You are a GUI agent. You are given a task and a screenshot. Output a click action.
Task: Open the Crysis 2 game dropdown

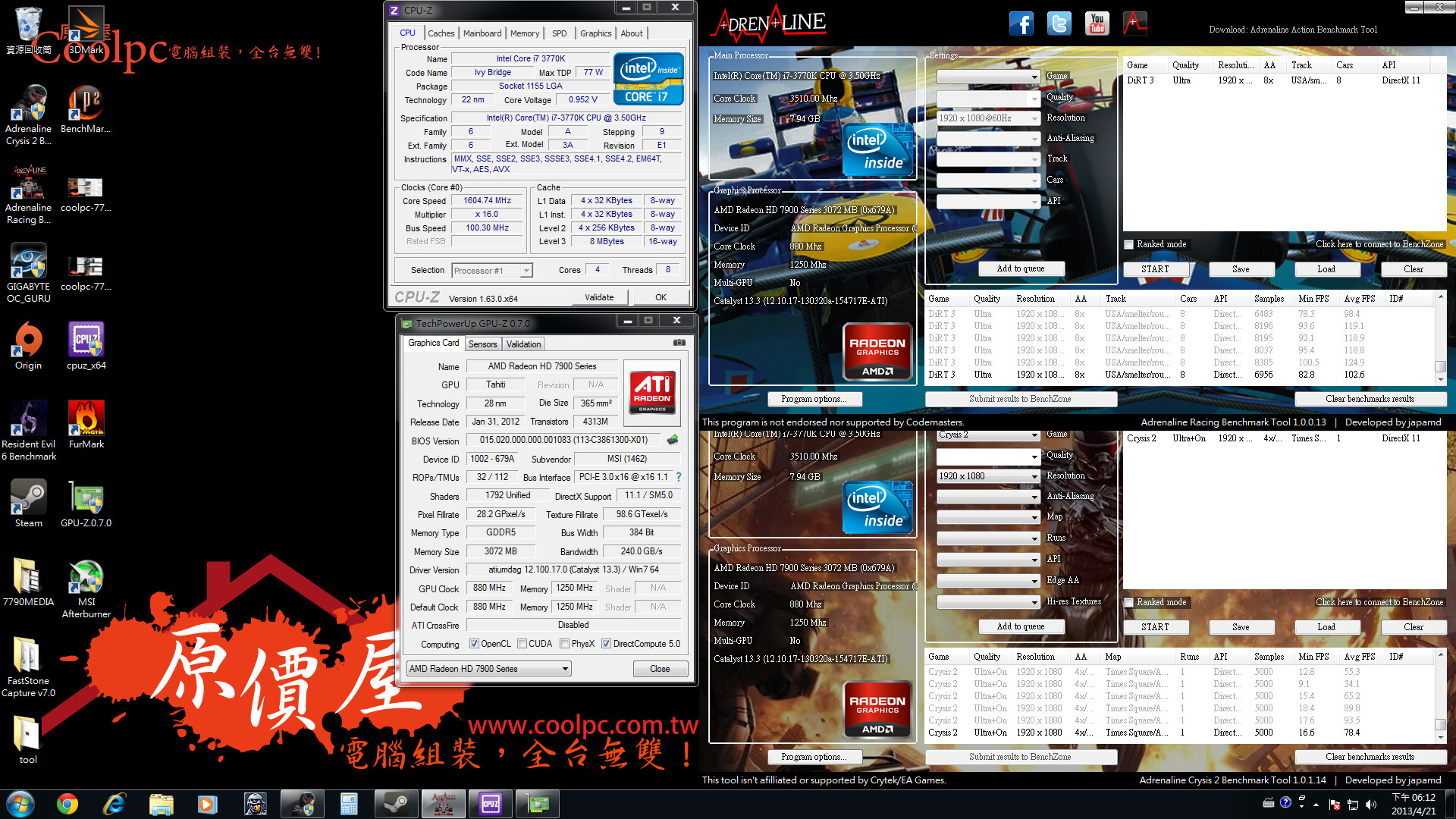tap(989, 435)
